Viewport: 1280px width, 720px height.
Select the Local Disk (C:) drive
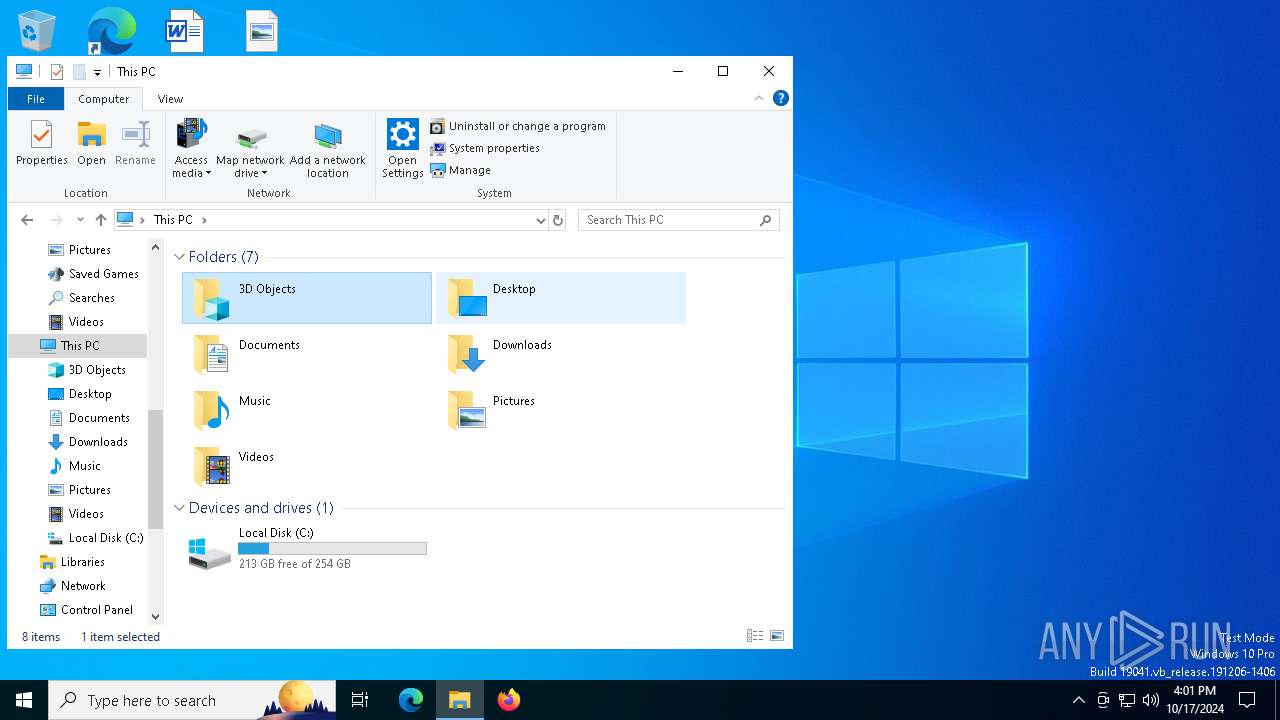tap(307, 549)
